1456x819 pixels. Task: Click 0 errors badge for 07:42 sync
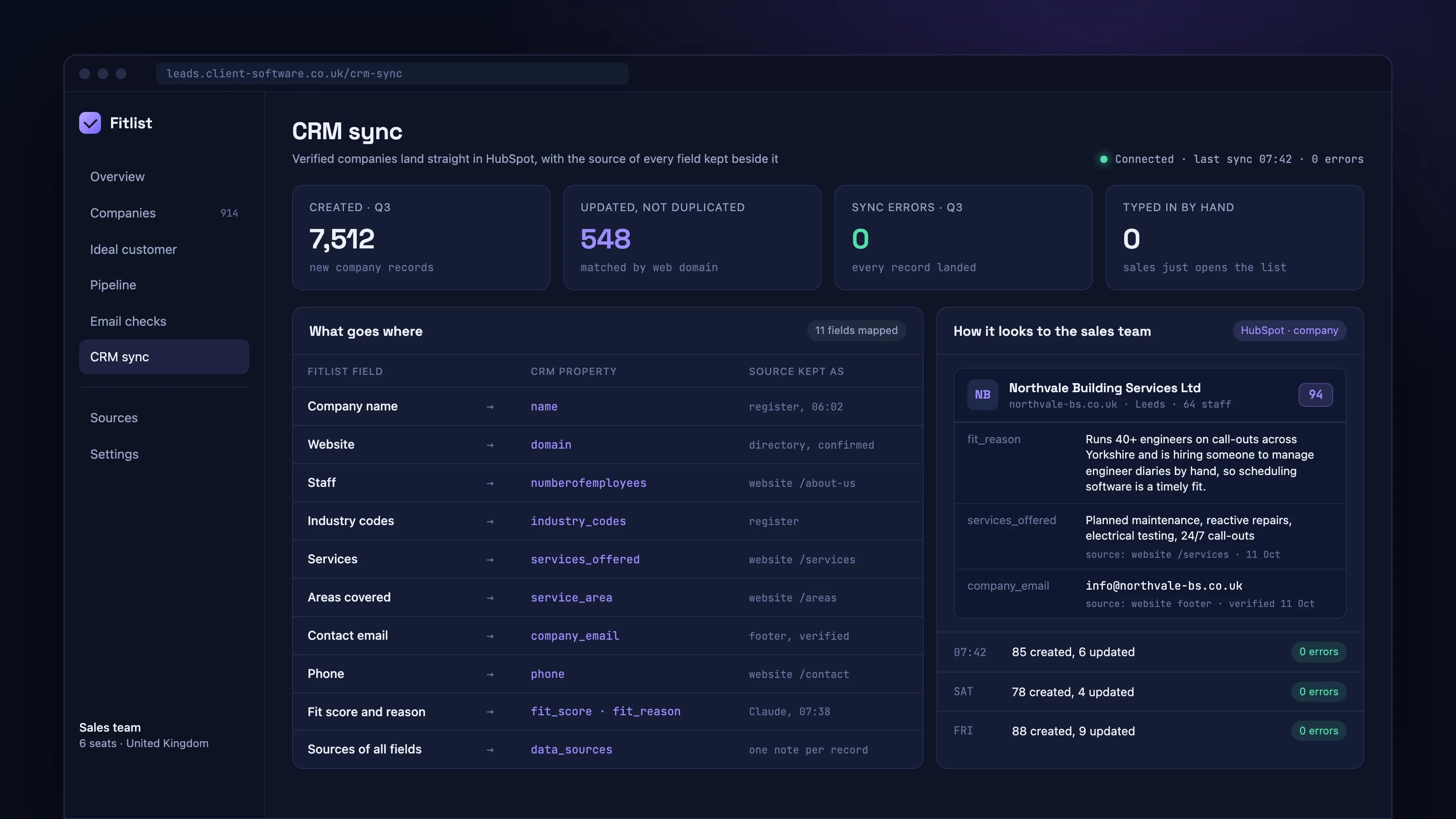(x=1318, y=652)
